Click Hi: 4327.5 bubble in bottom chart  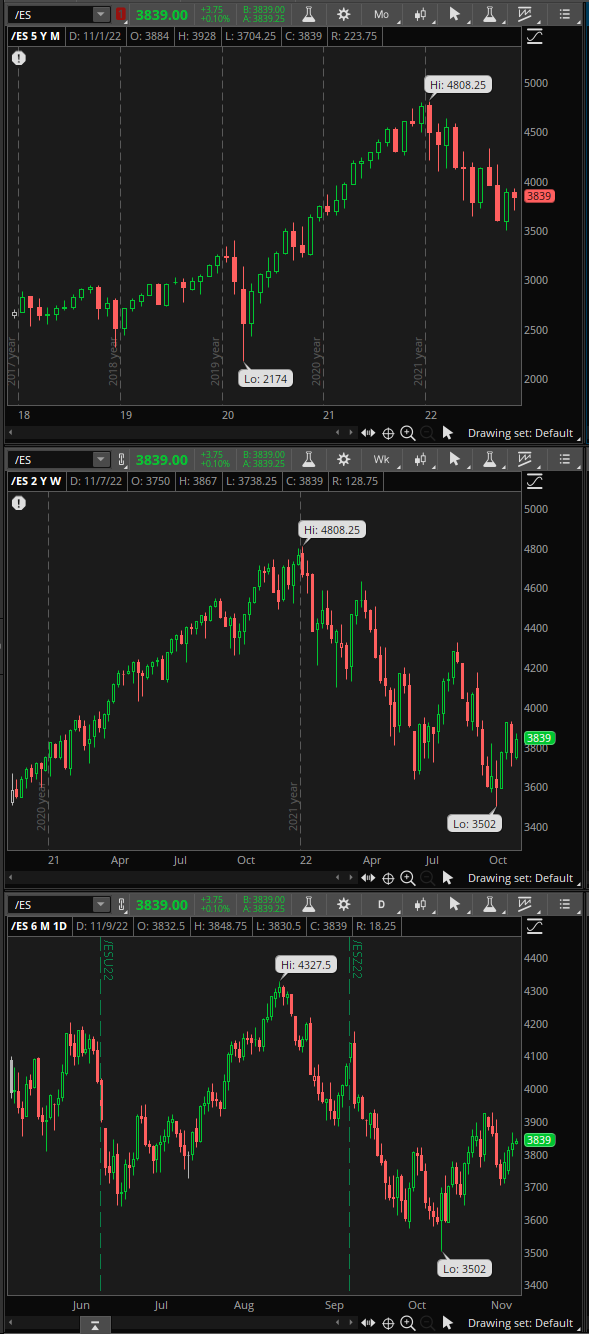[307, 965]
